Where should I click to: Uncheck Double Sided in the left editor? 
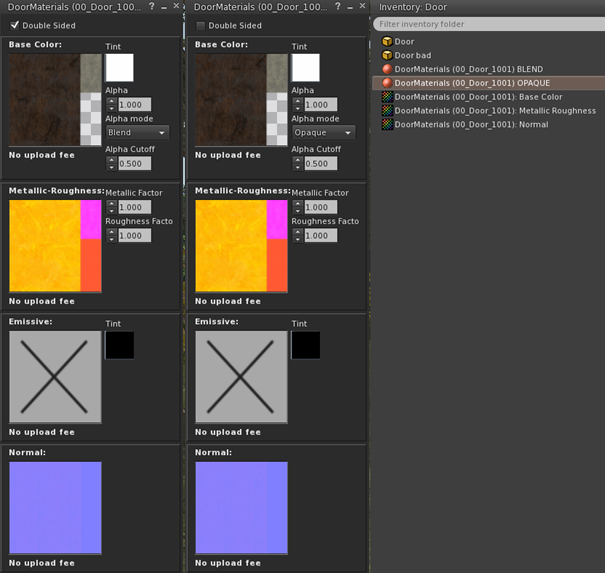pos(15,26)
